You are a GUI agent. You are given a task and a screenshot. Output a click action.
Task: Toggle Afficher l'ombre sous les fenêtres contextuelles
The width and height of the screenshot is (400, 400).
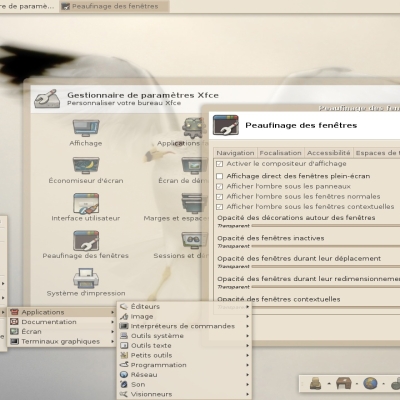pyautogui.click(x=219, y=207)
